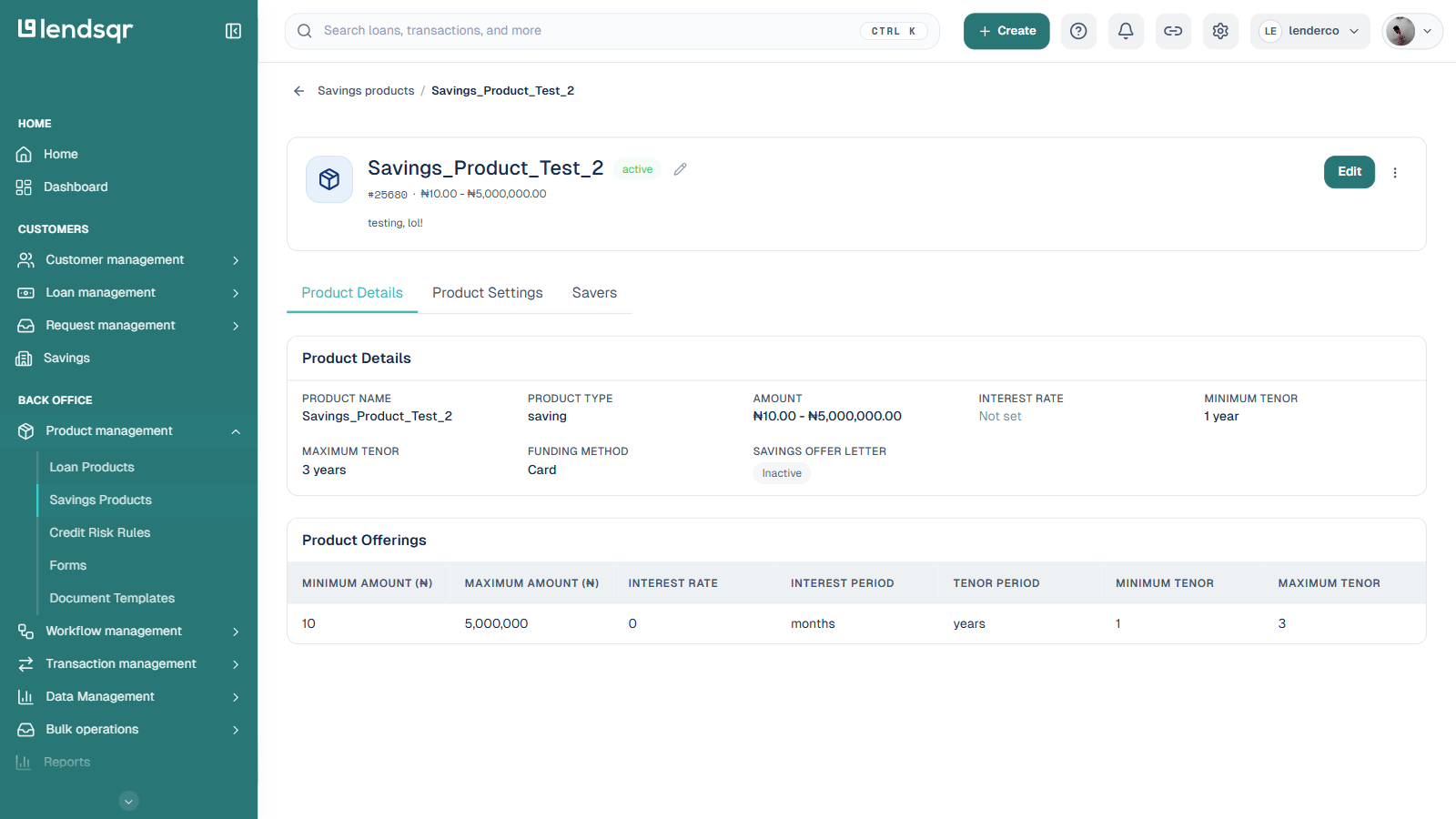
Task: Click the Tenor Period column header
Action: pyautogui.click(x=996, y=583)
